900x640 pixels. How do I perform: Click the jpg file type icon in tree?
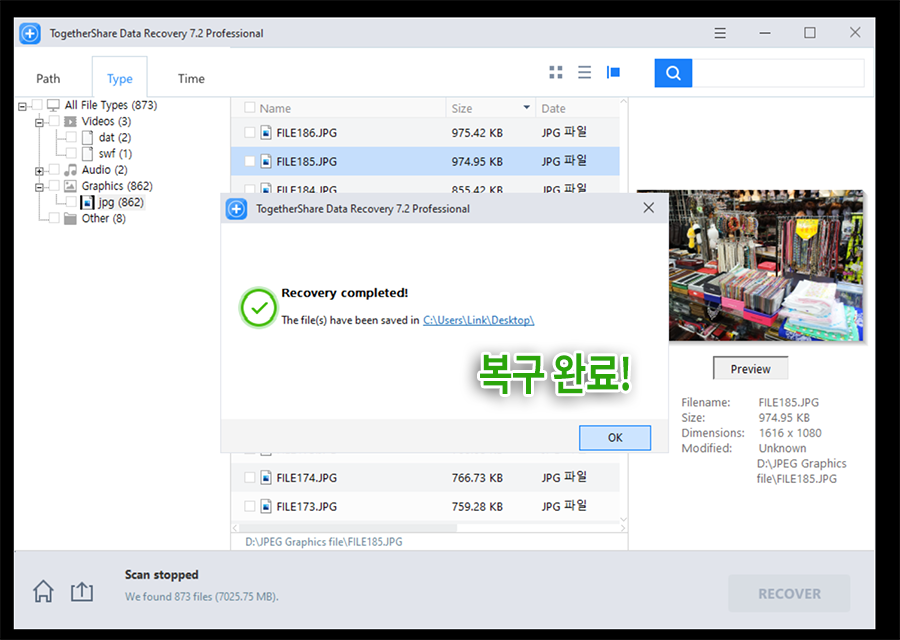[87, 202]
